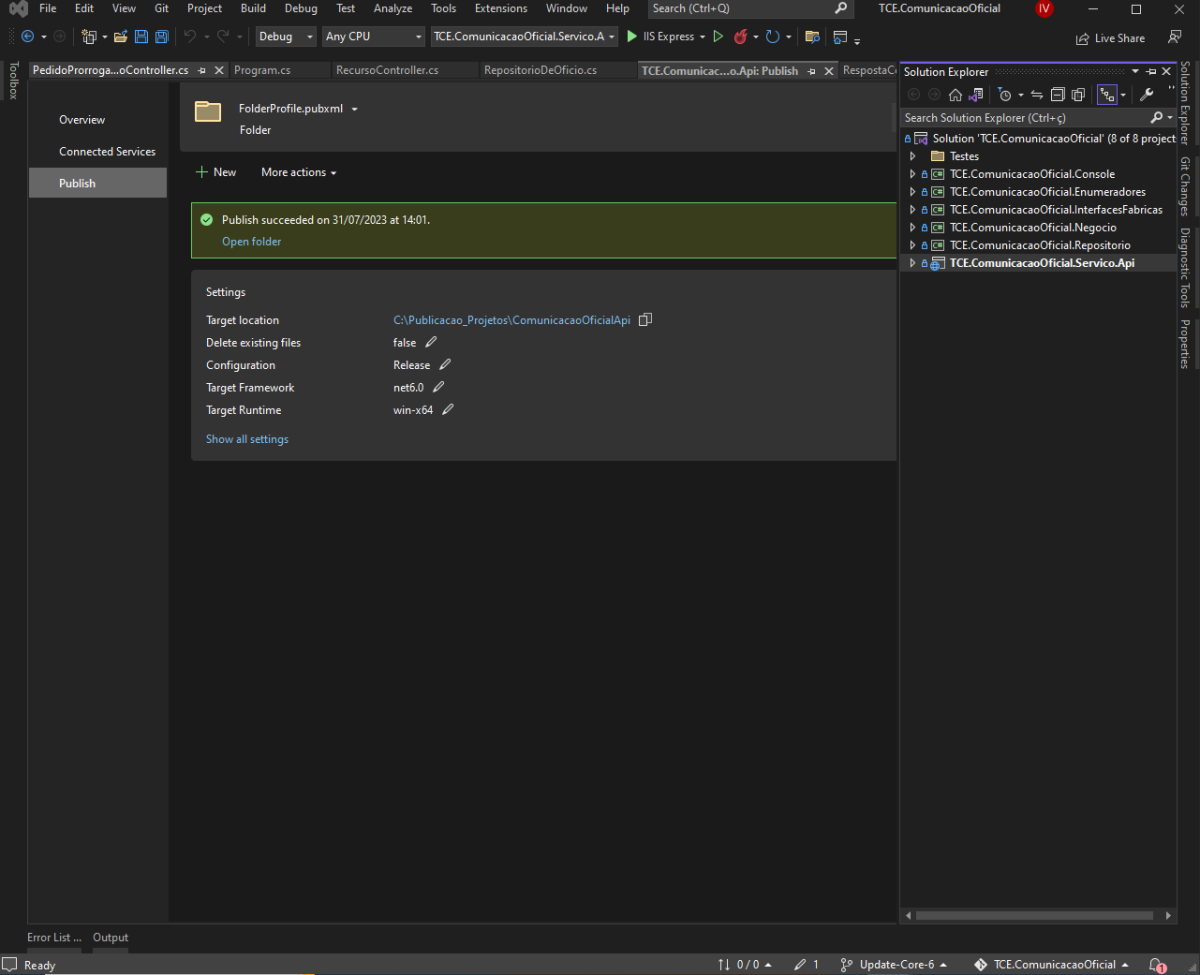This screenshot has width=1200, height=975.
Task: Switch to the Program.cs tab
Action: tap(262, 71)
